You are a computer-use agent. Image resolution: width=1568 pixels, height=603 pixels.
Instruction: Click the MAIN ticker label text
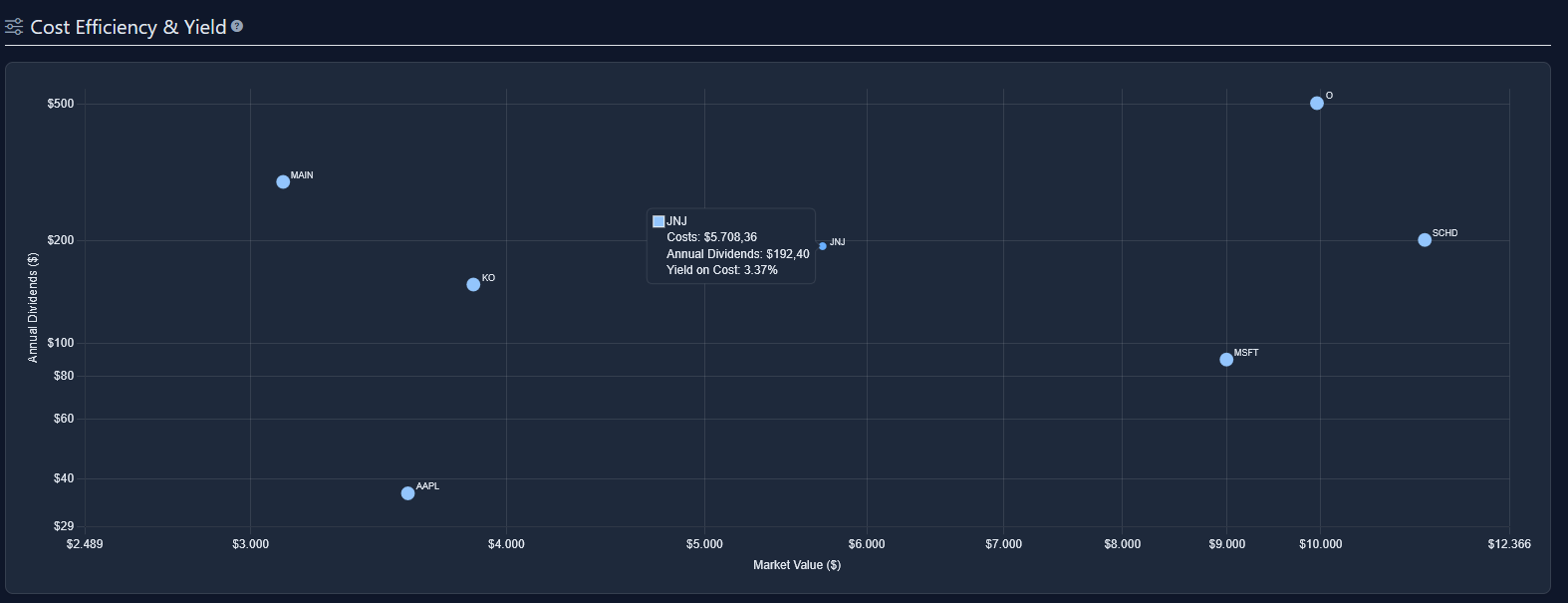pos(302,175)
